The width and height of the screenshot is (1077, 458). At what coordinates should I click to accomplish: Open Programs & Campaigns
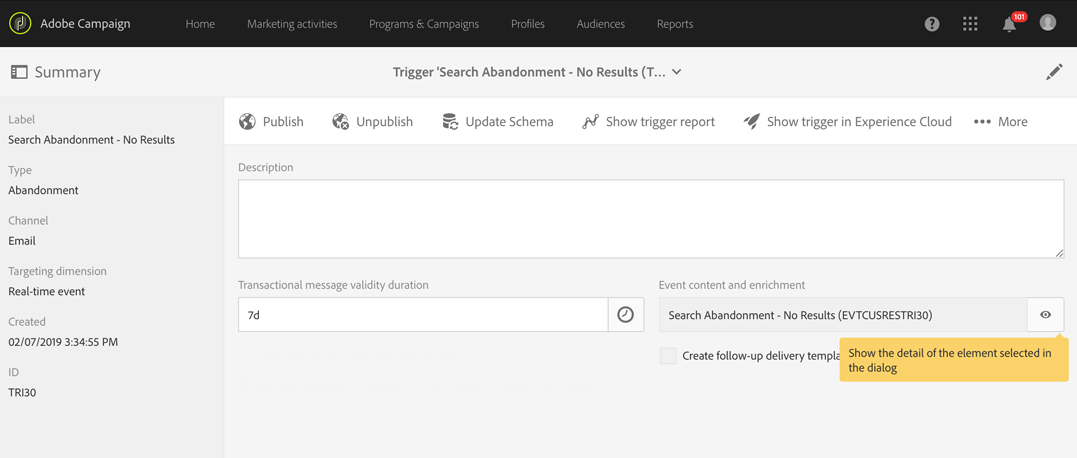(x=424, y=24)
